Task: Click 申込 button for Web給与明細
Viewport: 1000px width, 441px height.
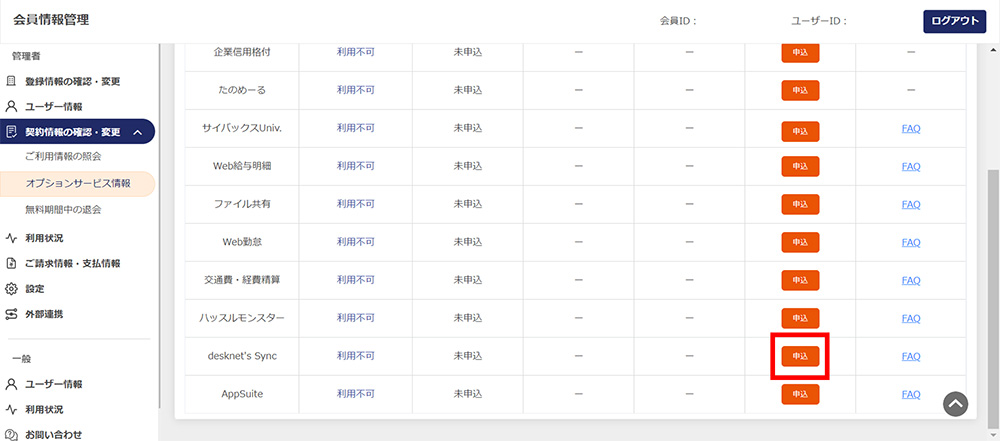Action: [800, 166]
